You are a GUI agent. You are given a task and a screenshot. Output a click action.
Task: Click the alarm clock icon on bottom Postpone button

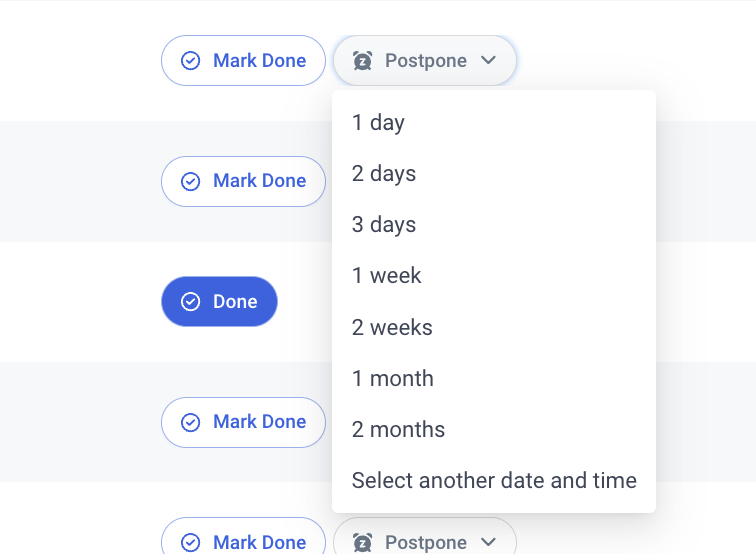tap(362, 542)
